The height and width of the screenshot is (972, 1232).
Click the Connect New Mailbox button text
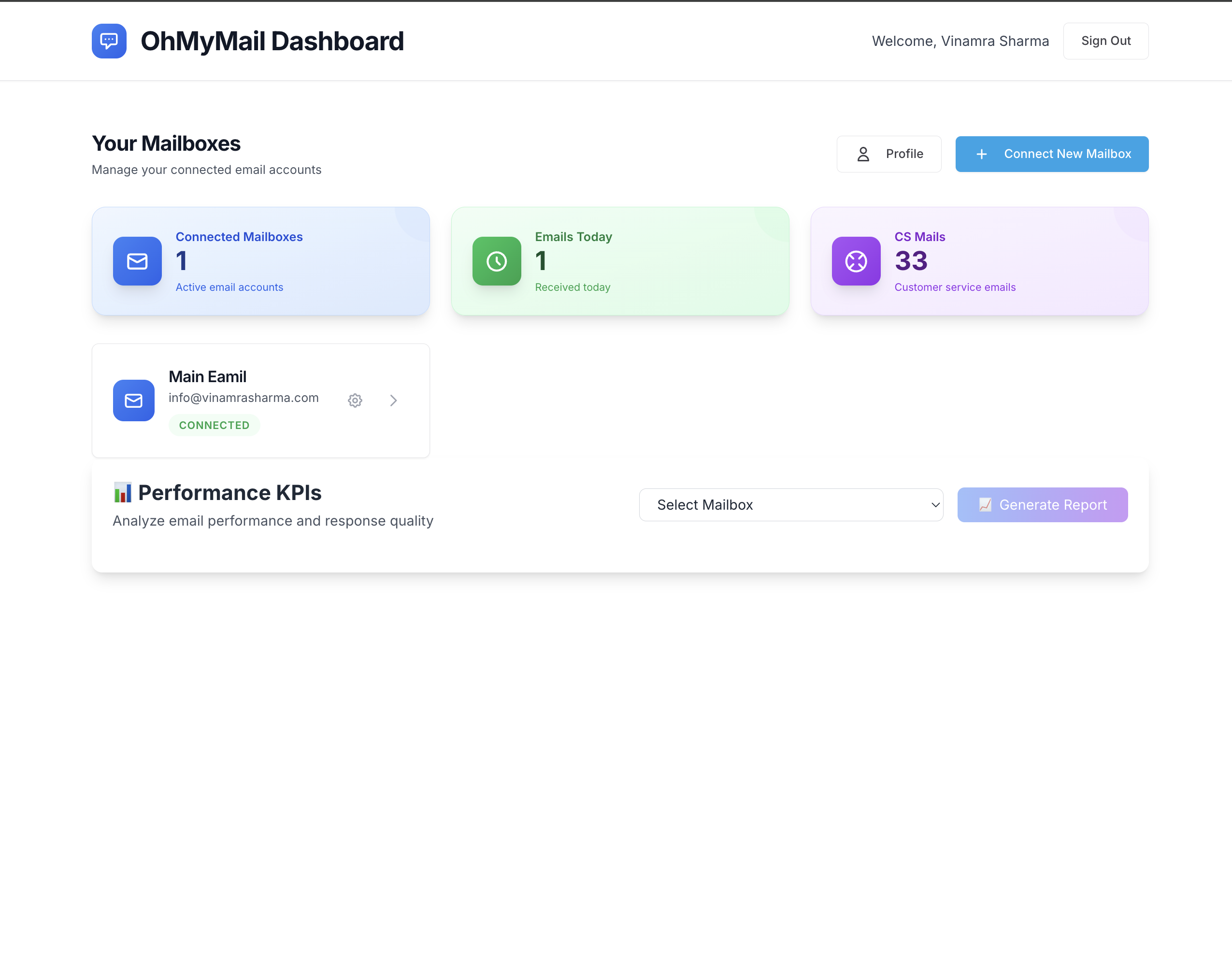tap(1067, 154)
